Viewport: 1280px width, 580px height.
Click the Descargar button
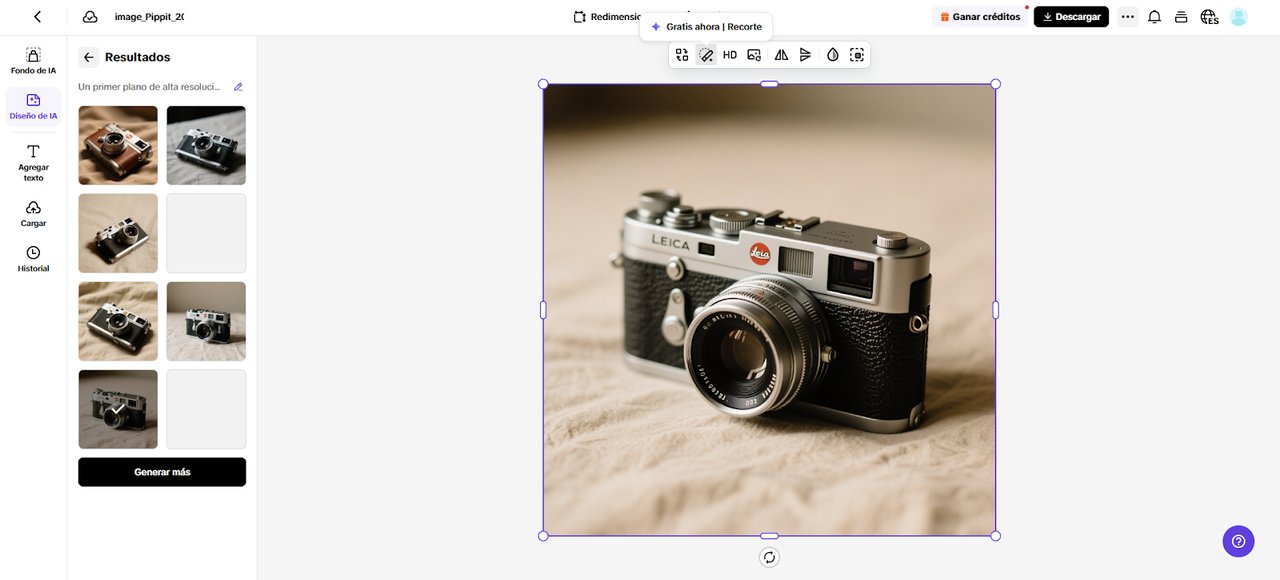(1071, 17)
